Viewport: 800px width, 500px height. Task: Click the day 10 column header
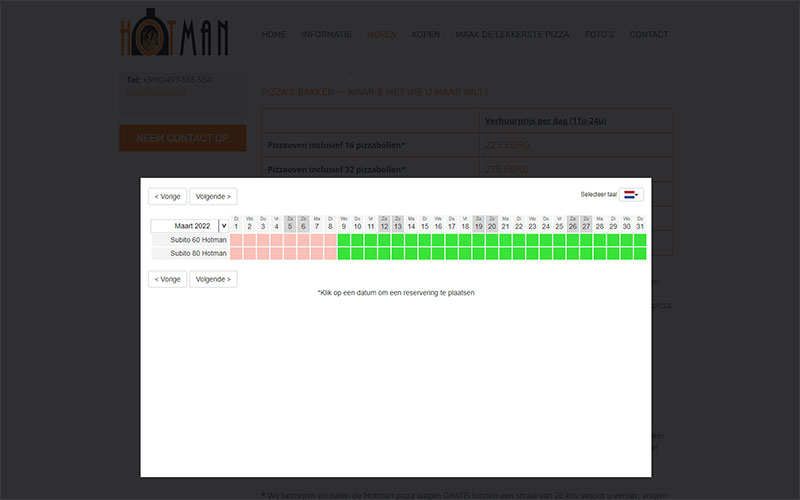(x=357, y=223)
